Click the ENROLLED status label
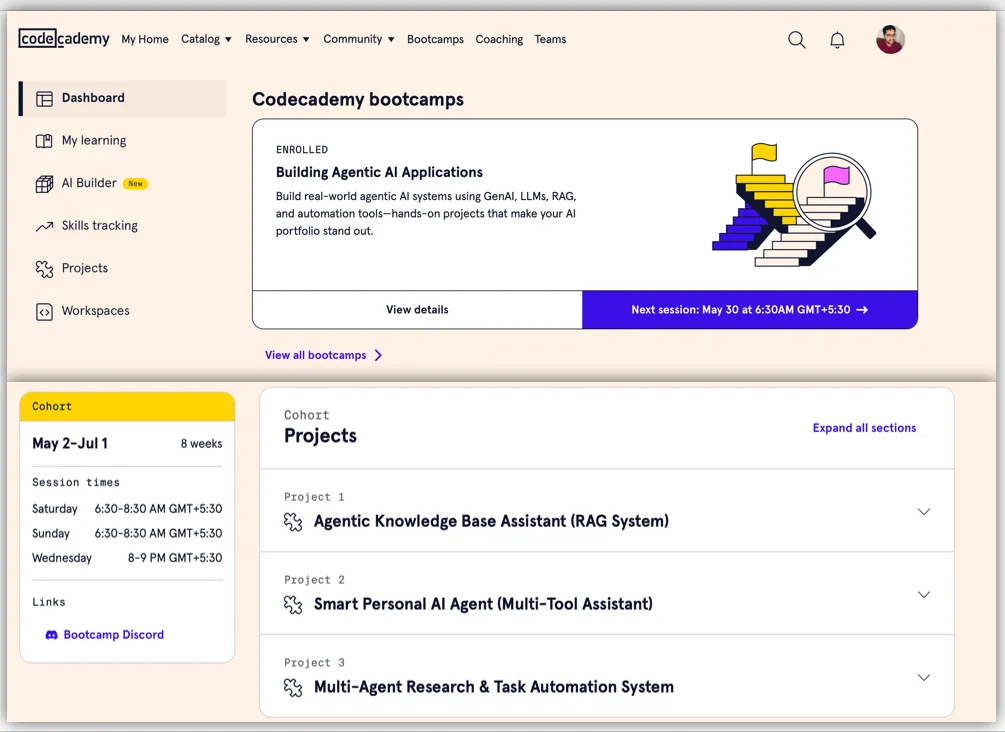The width and height of the screenshot is (1005, 732). tap(302, 149)
